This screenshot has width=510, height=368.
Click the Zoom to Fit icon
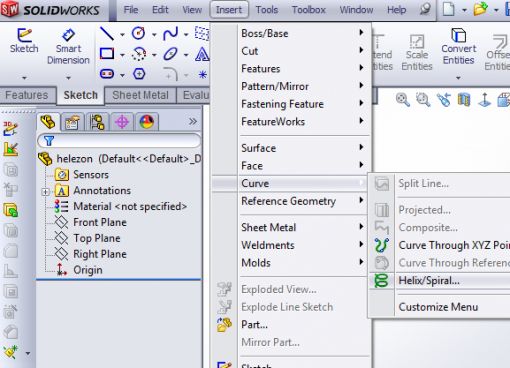click(x=402, y=100)
